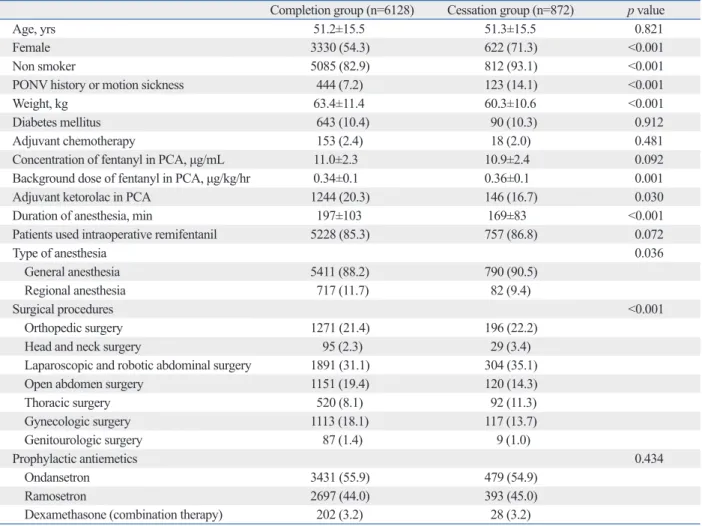Click the remifentanil value '5228 (85.3)'
The height and width of the screenshot is (526, 702).
coord(340,235)
